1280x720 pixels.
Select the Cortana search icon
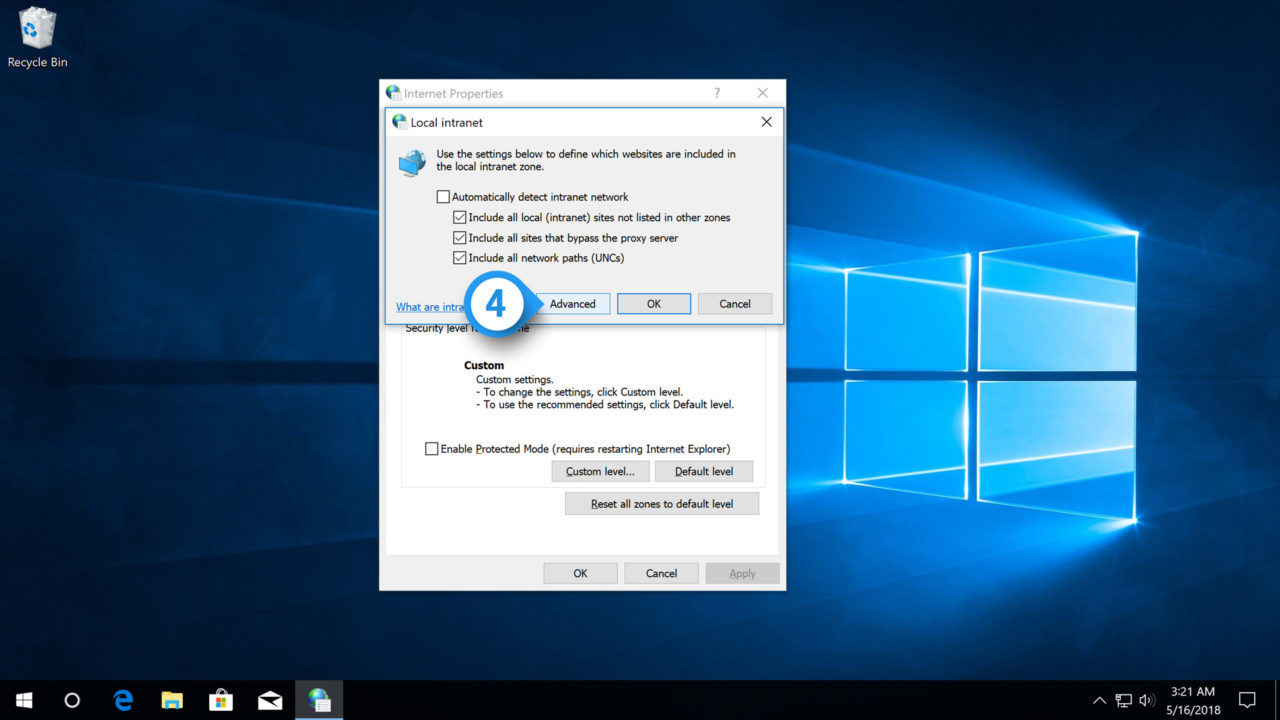coord(71,700)
